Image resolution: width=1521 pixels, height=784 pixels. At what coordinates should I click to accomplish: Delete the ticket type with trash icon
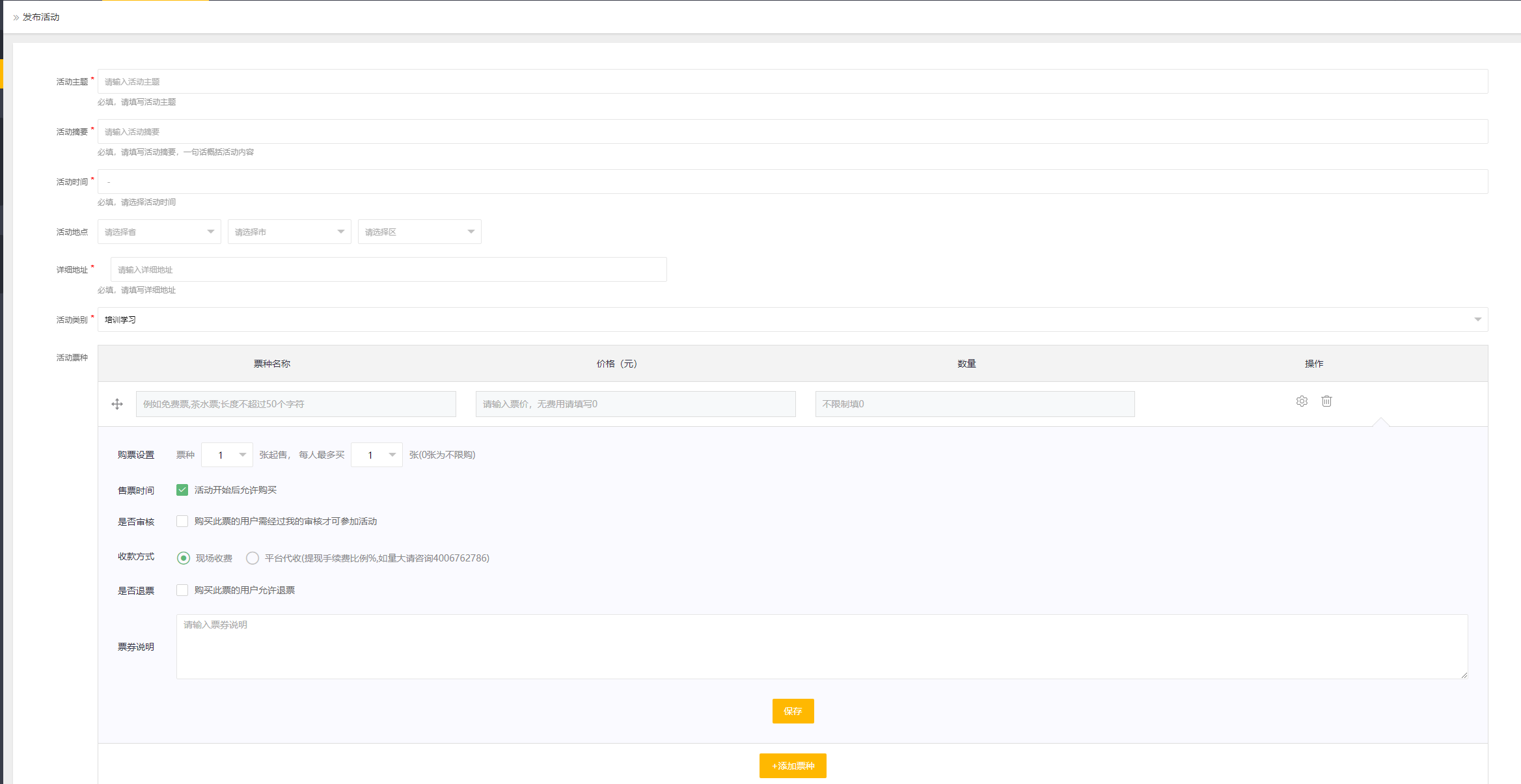[1326, 401]
